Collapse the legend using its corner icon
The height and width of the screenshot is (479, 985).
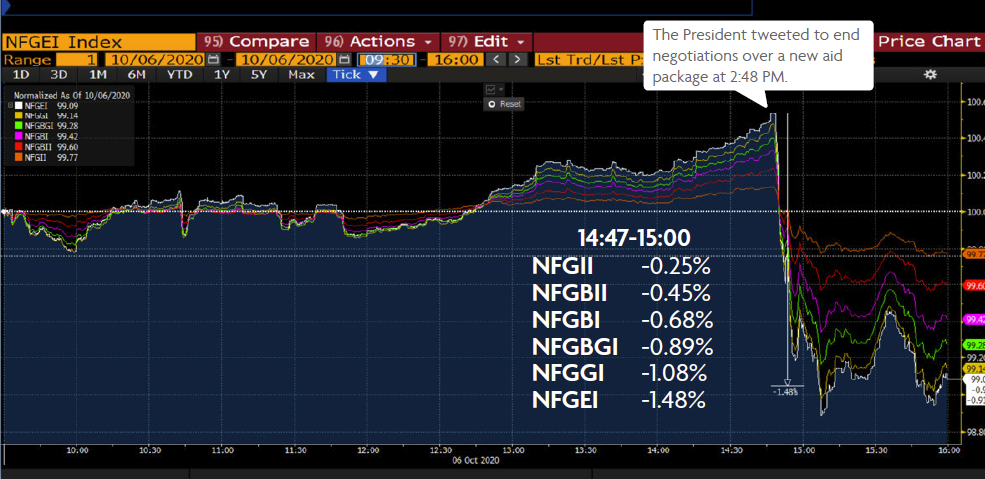click(11, 103)
